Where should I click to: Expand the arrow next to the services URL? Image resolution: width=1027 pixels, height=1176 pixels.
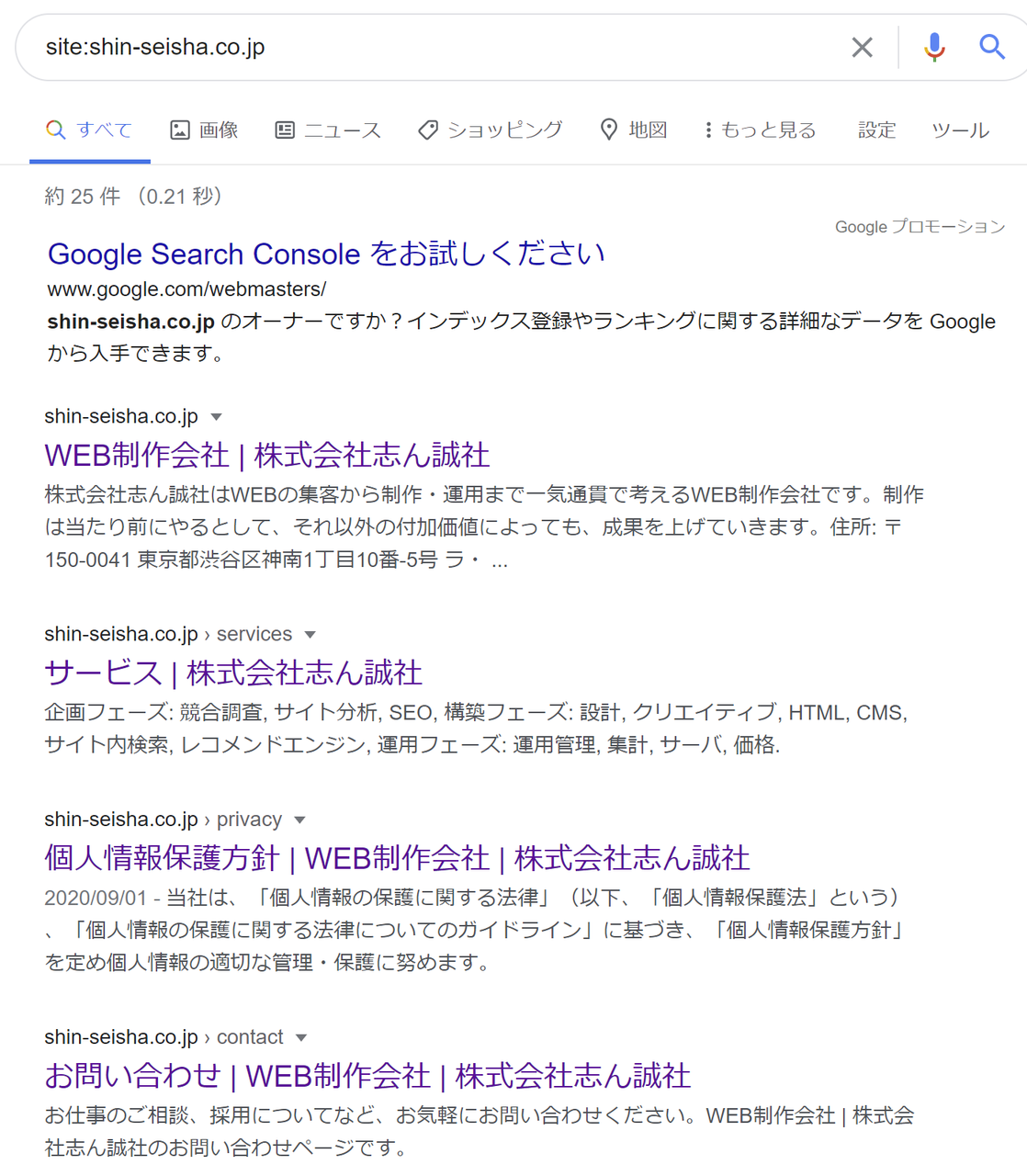pyautogui.click(x=310, y=635)
